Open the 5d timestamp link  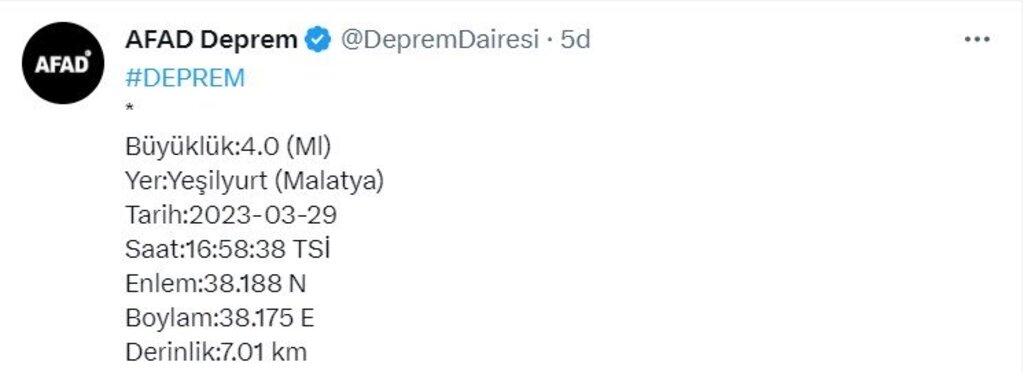(575, 41)
